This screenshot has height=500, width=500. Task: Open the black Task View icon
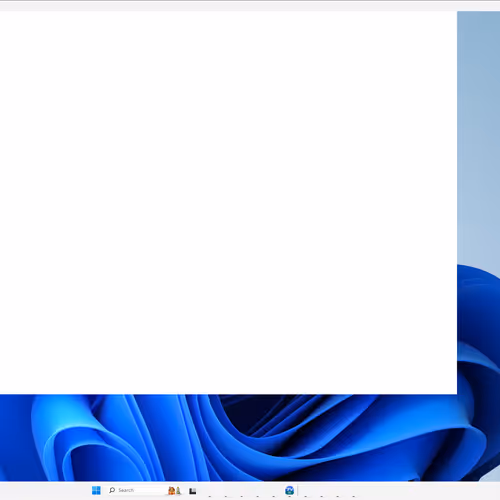(193, 491)
